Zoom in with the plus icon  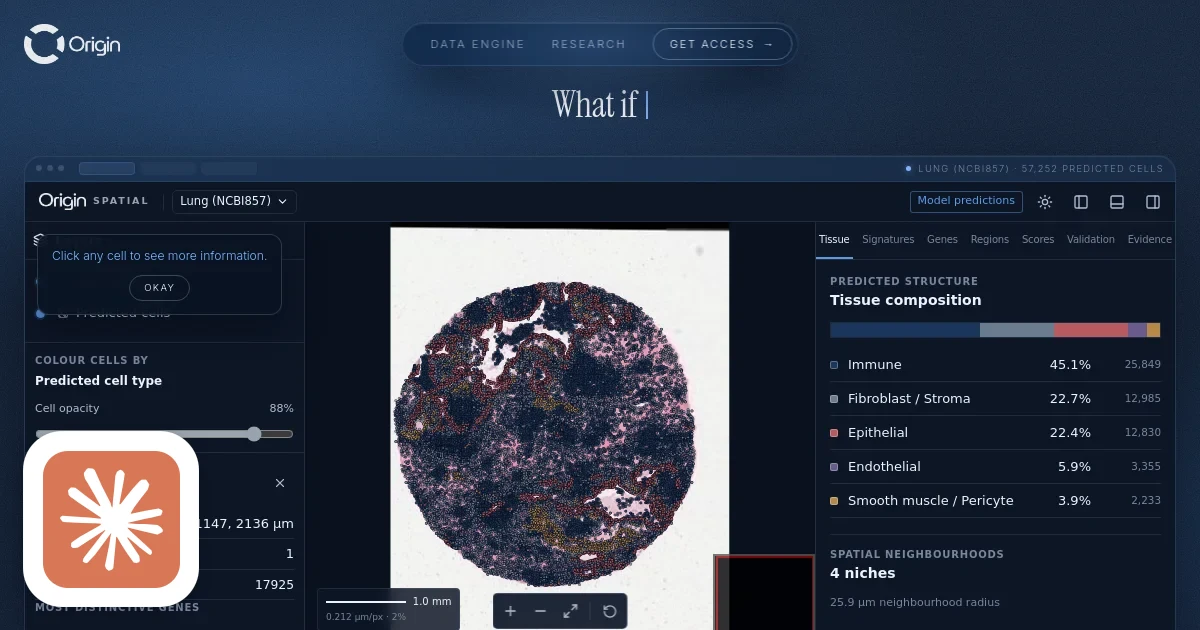510,611
